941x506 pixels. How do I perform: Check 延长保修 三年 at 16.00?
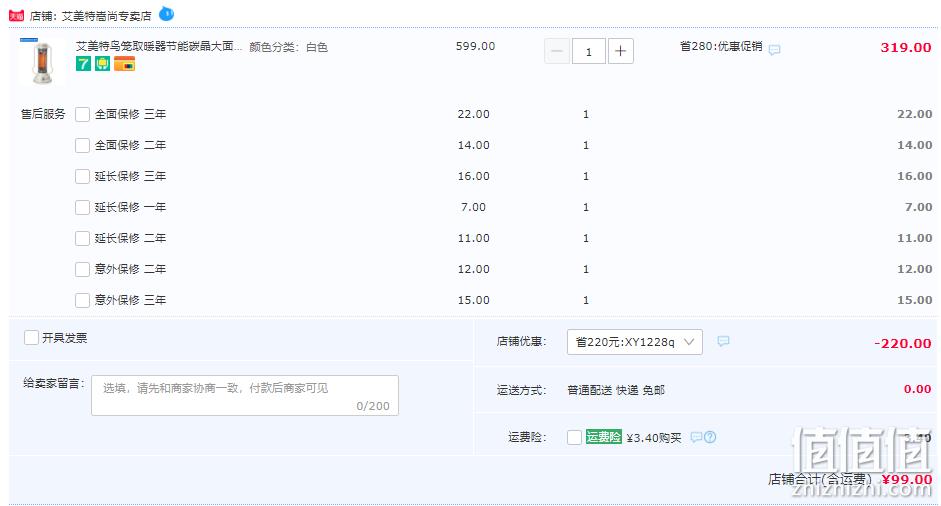(82, 176)
